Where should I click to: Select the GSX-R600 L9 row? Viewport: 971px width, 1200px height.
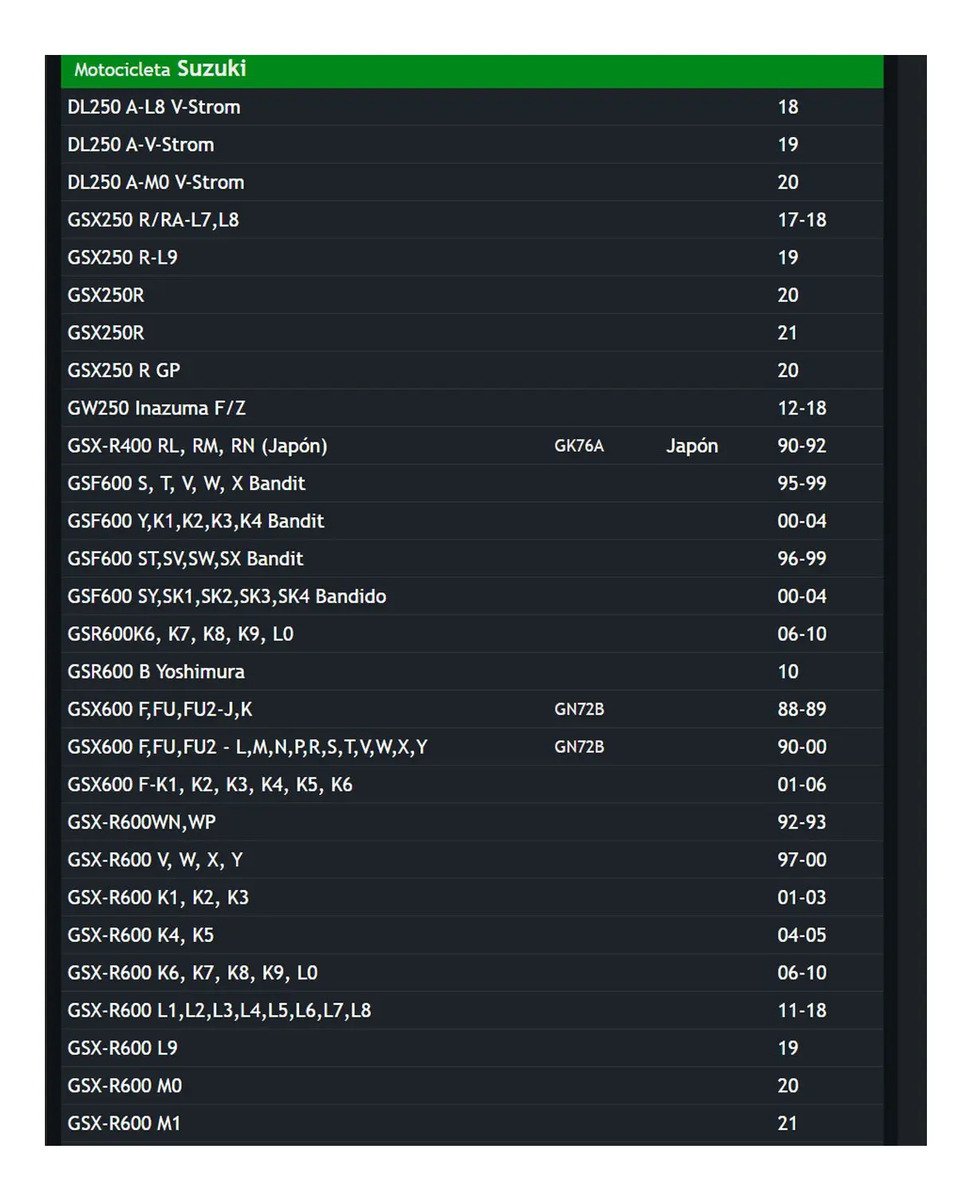click(x=472, y=1049)
